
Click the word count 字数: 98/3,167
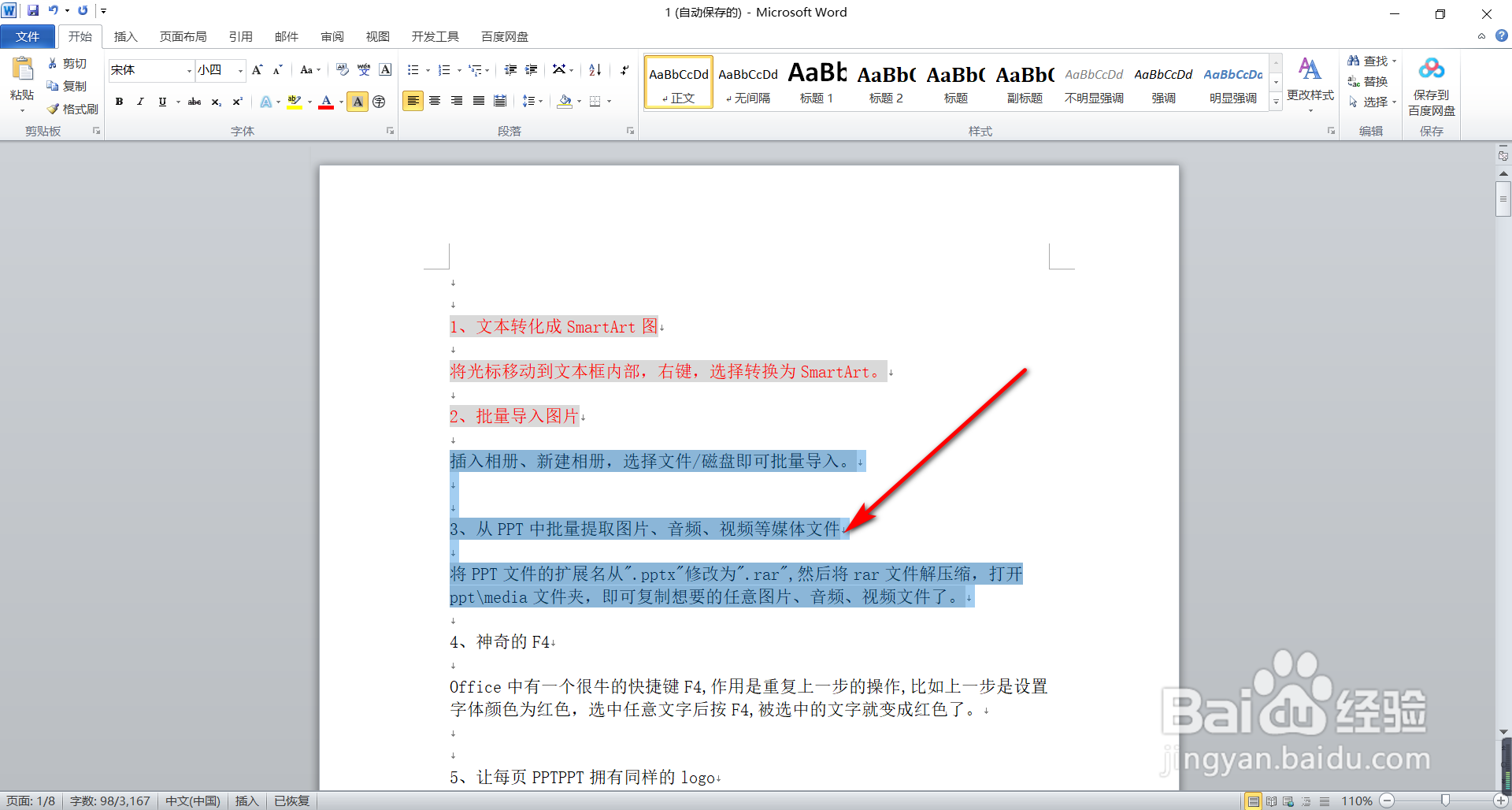[x=110, y=801]
